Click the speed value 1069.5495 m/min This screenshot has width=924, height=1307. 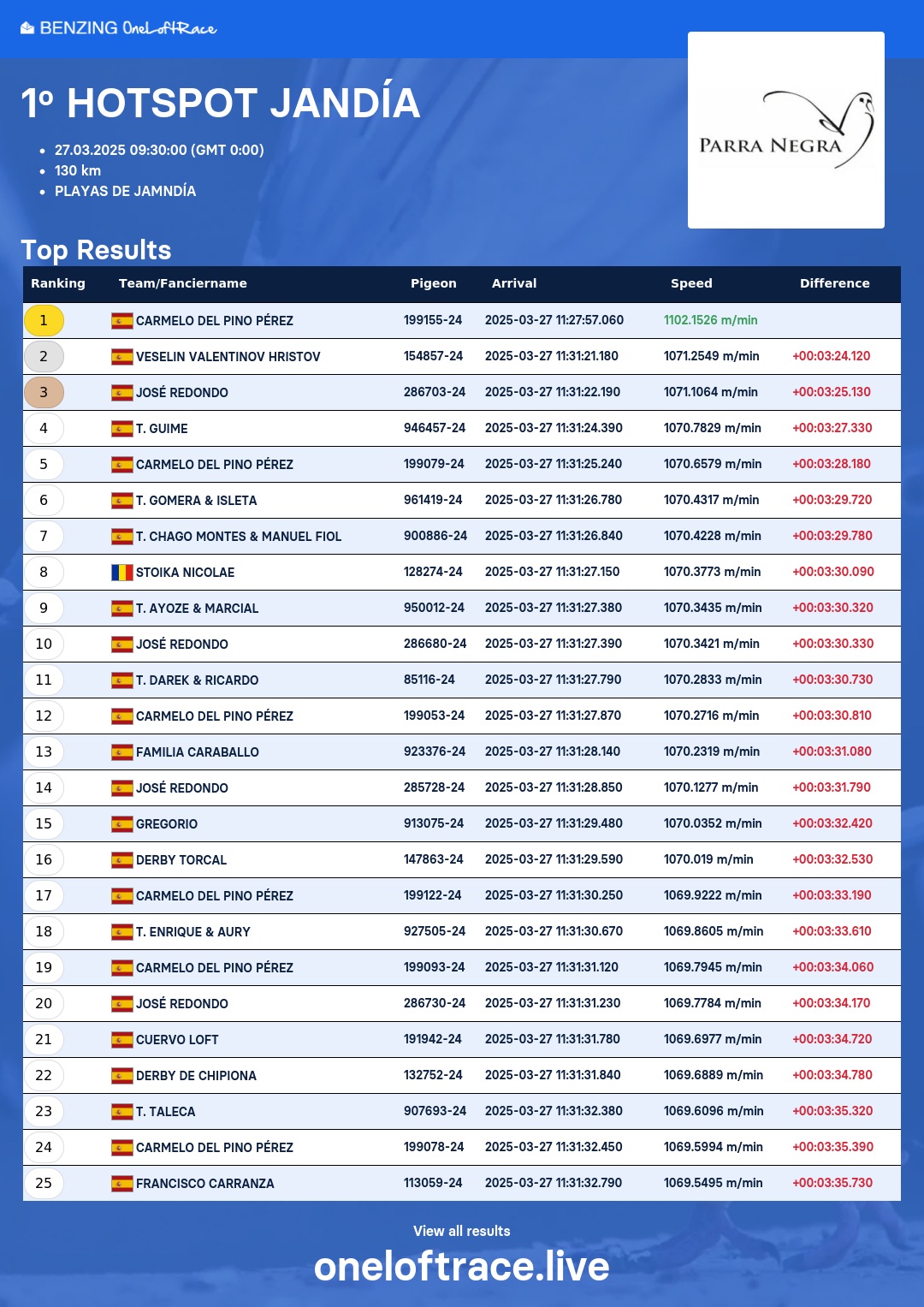coord(714,1183)
